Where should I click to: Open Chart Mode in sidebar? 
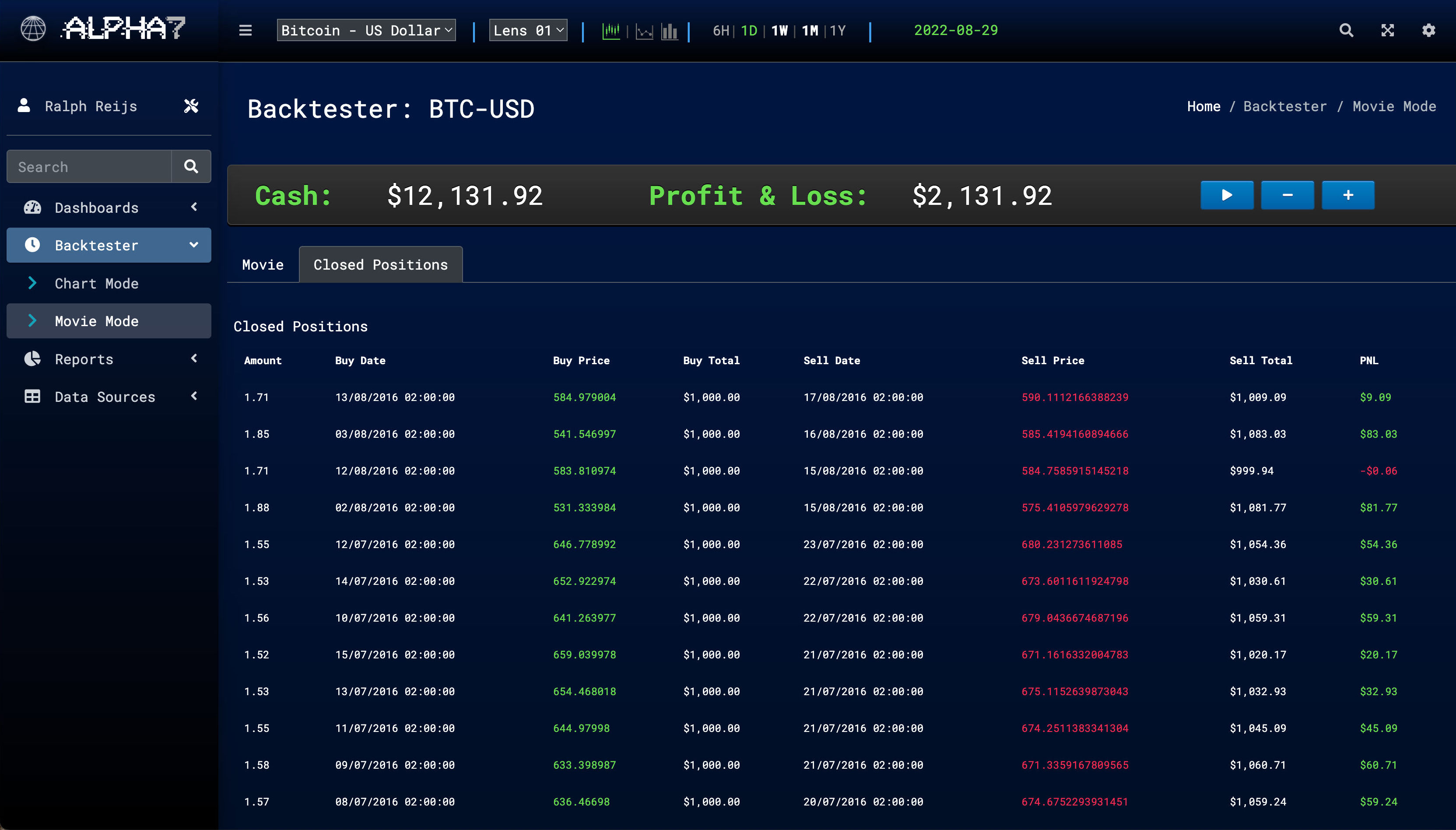coord(96,283)
